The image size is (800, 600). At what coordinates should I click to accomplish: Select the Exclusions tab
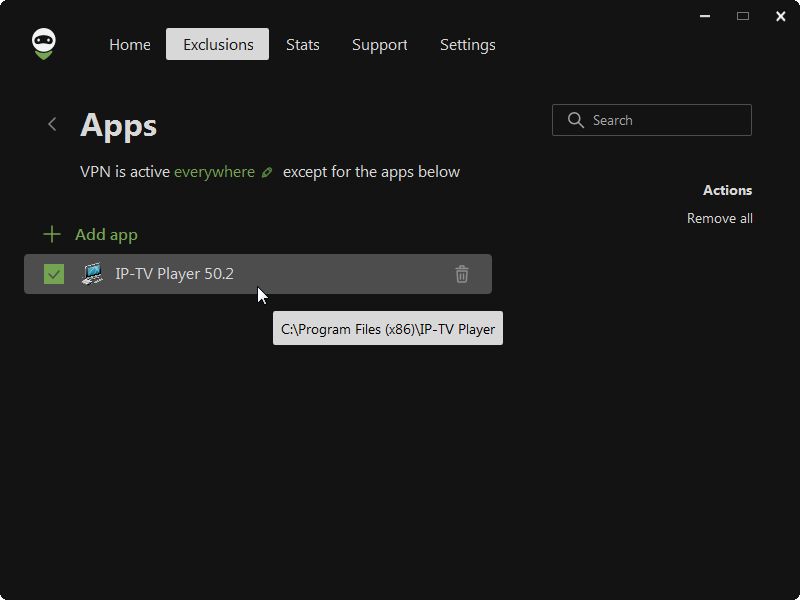(x=217, y=44)
